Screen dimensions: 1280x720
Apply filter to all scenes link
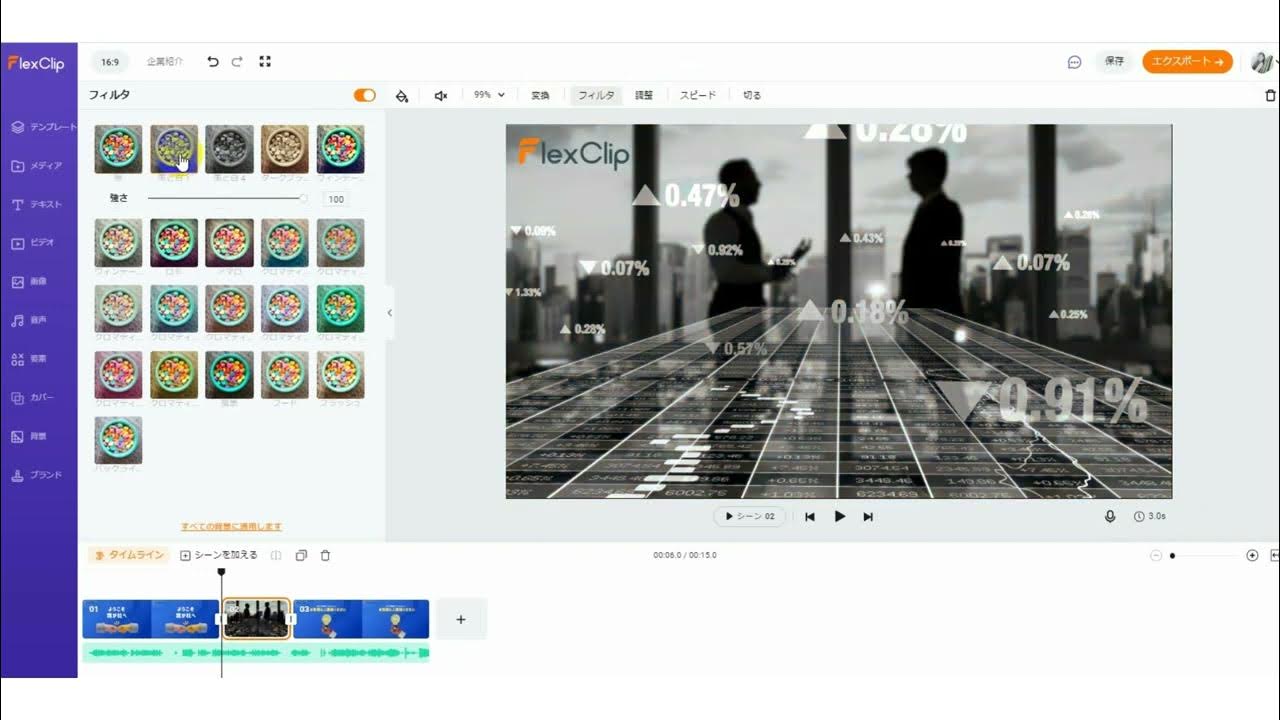click(x=231, y=527)
